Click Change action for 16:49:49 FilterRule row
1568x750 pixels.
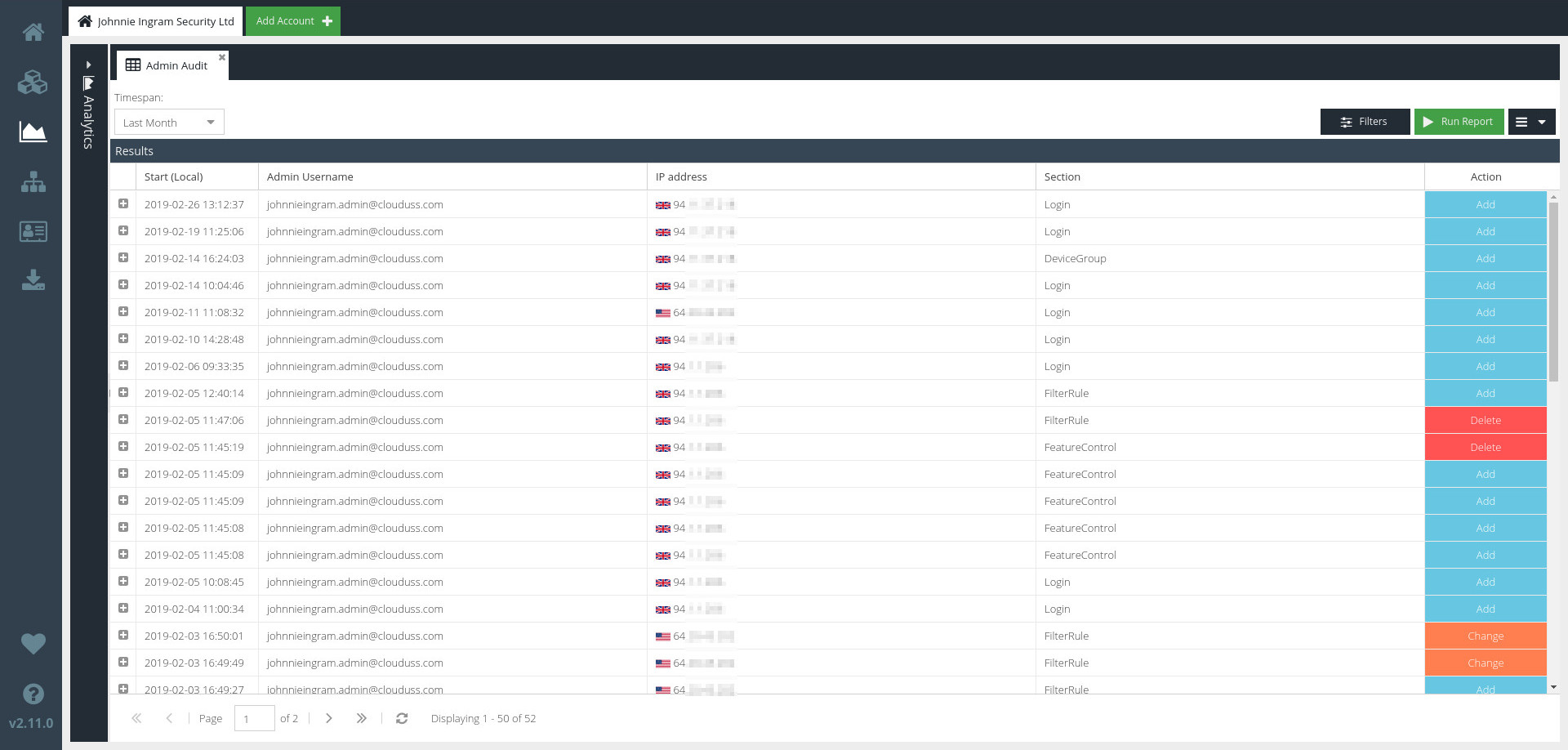point(1486,663)
